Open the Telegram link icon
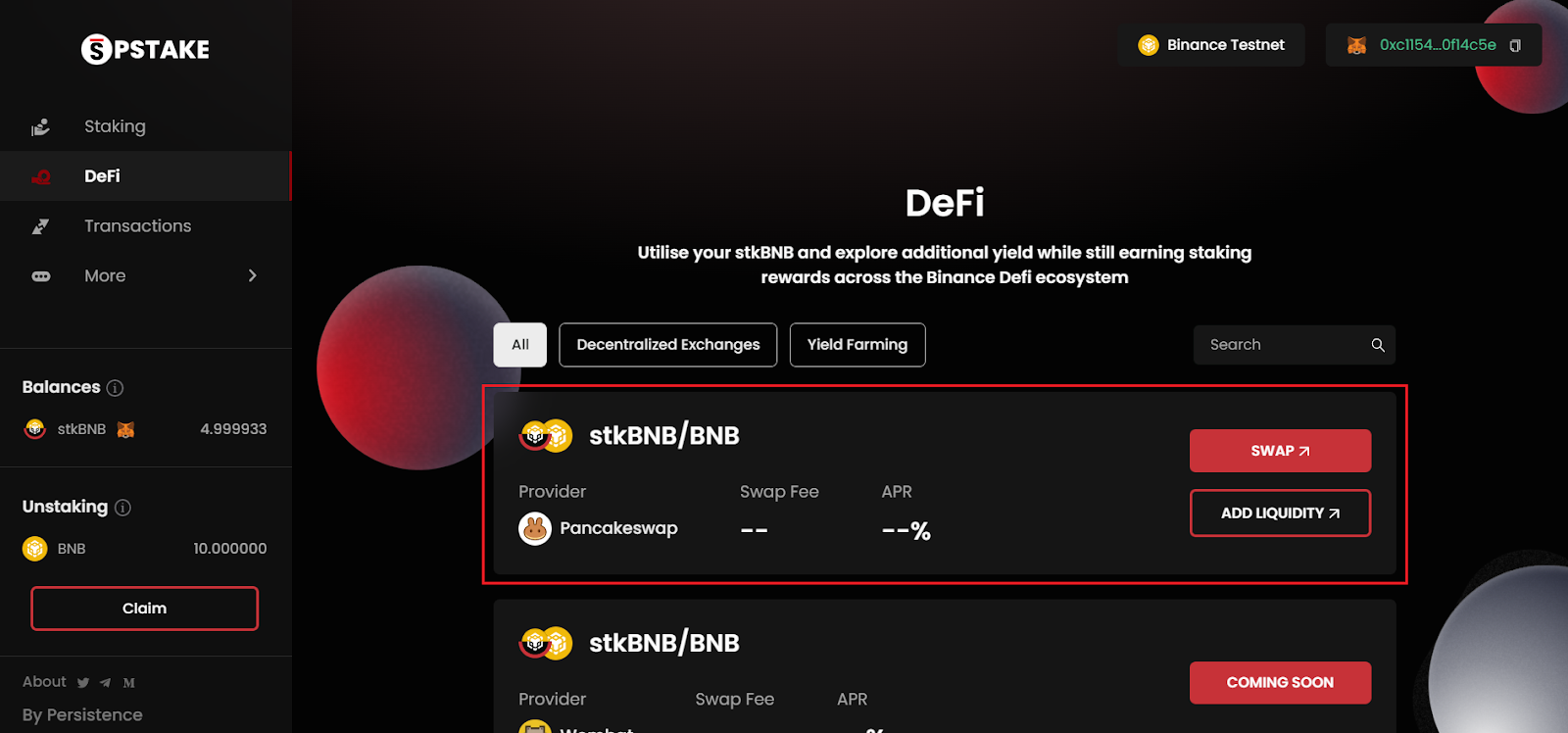The image size is (1568, 733). pyautogui.click(x=105, y=683)
